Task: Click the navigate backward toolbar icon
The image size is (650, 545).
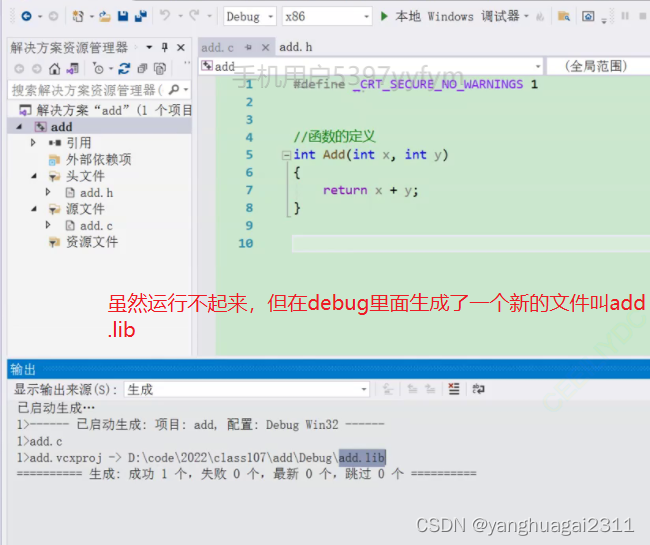Action: [25, 17]
